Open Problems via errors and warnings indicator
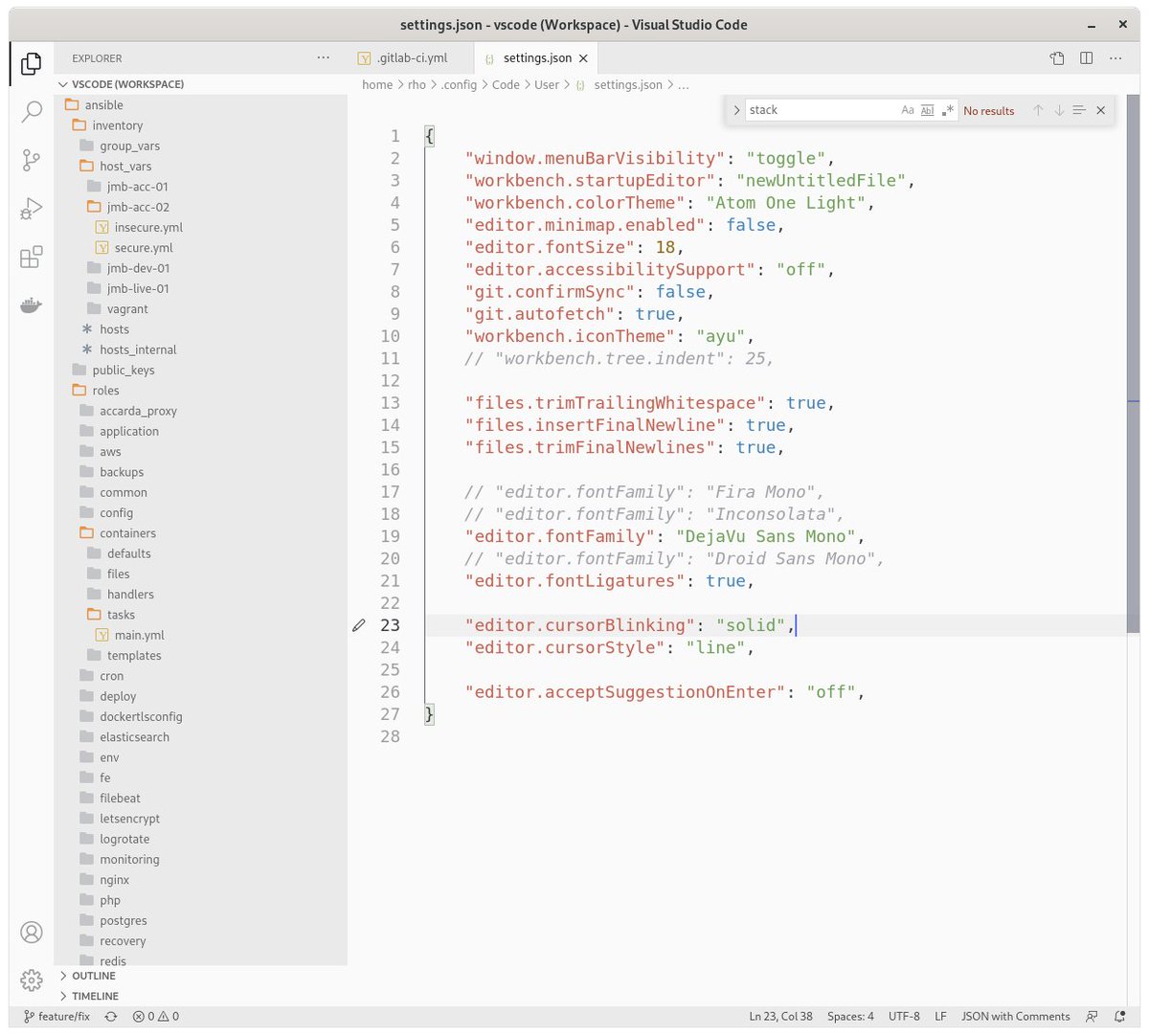Image resolution: width=1149 pixels, height=1036 pixels. [x=156, y=1017]
